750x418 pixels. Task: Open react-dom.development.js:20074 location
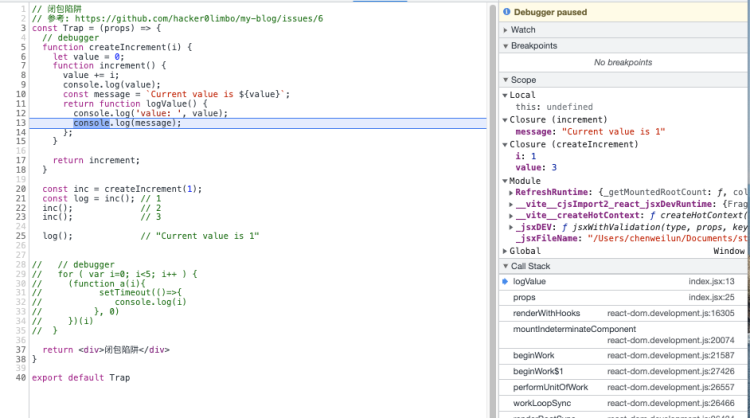point(671,341)
